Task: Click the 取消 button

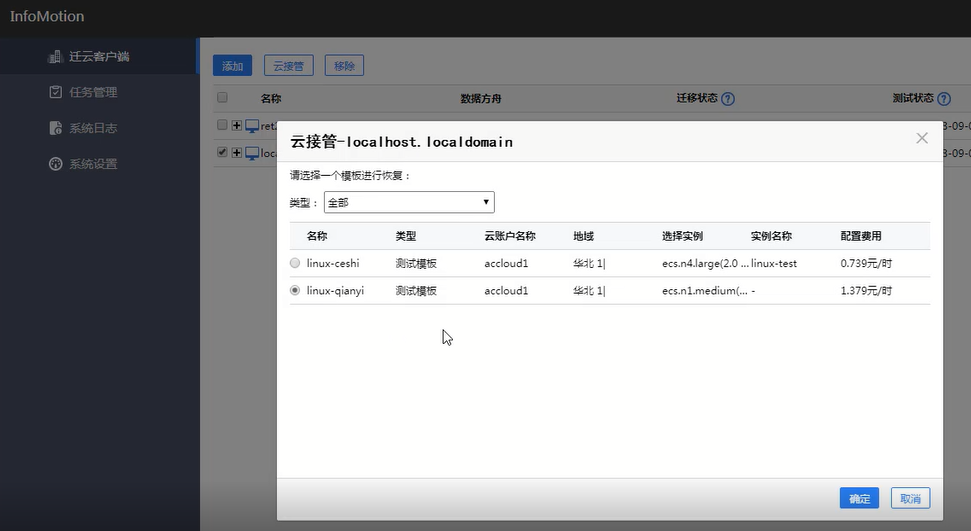Action: (x=910, y=498)
